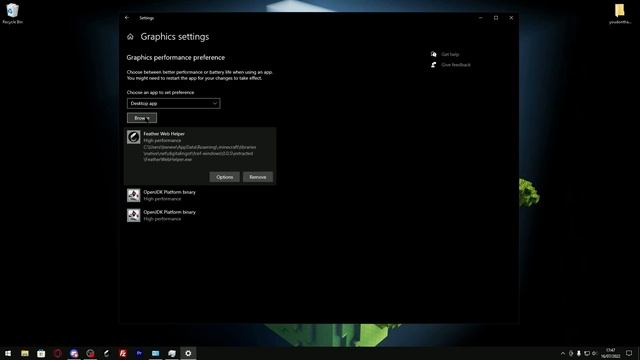640x360 pixels.
Task: Open the notification center icon
Action: pos(629,353)
